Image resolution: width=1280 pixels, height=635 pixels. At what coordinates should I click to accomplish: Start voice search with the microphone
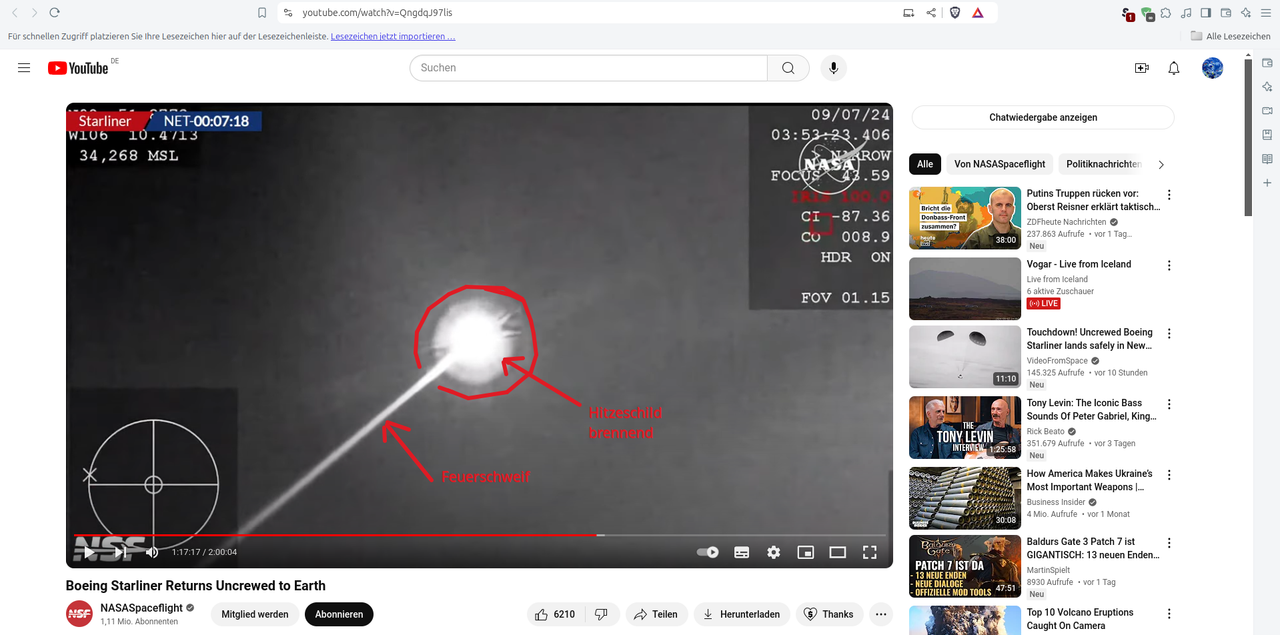tap(833, 68)
